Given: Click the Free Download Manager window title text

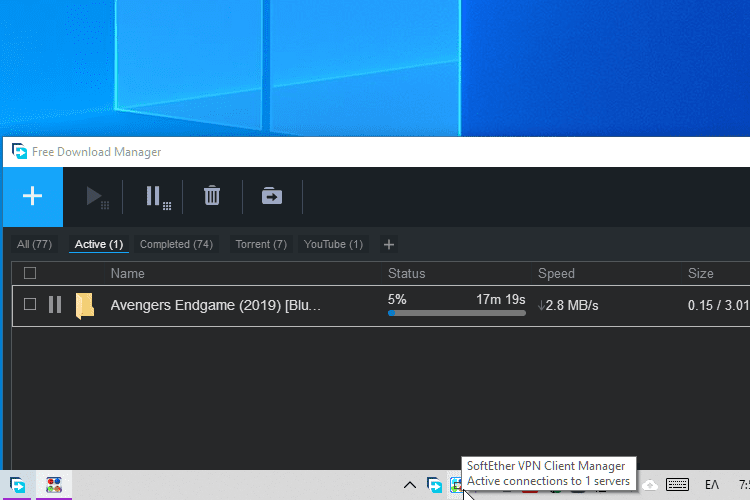Looking at the screenshot, I should [x=97, y=152].
